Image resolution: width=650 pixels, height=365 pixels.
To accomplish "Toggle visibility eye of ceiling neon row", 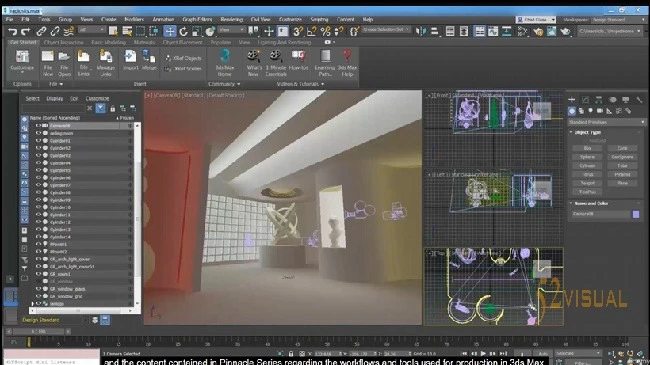I will click(x=38, y=133).
